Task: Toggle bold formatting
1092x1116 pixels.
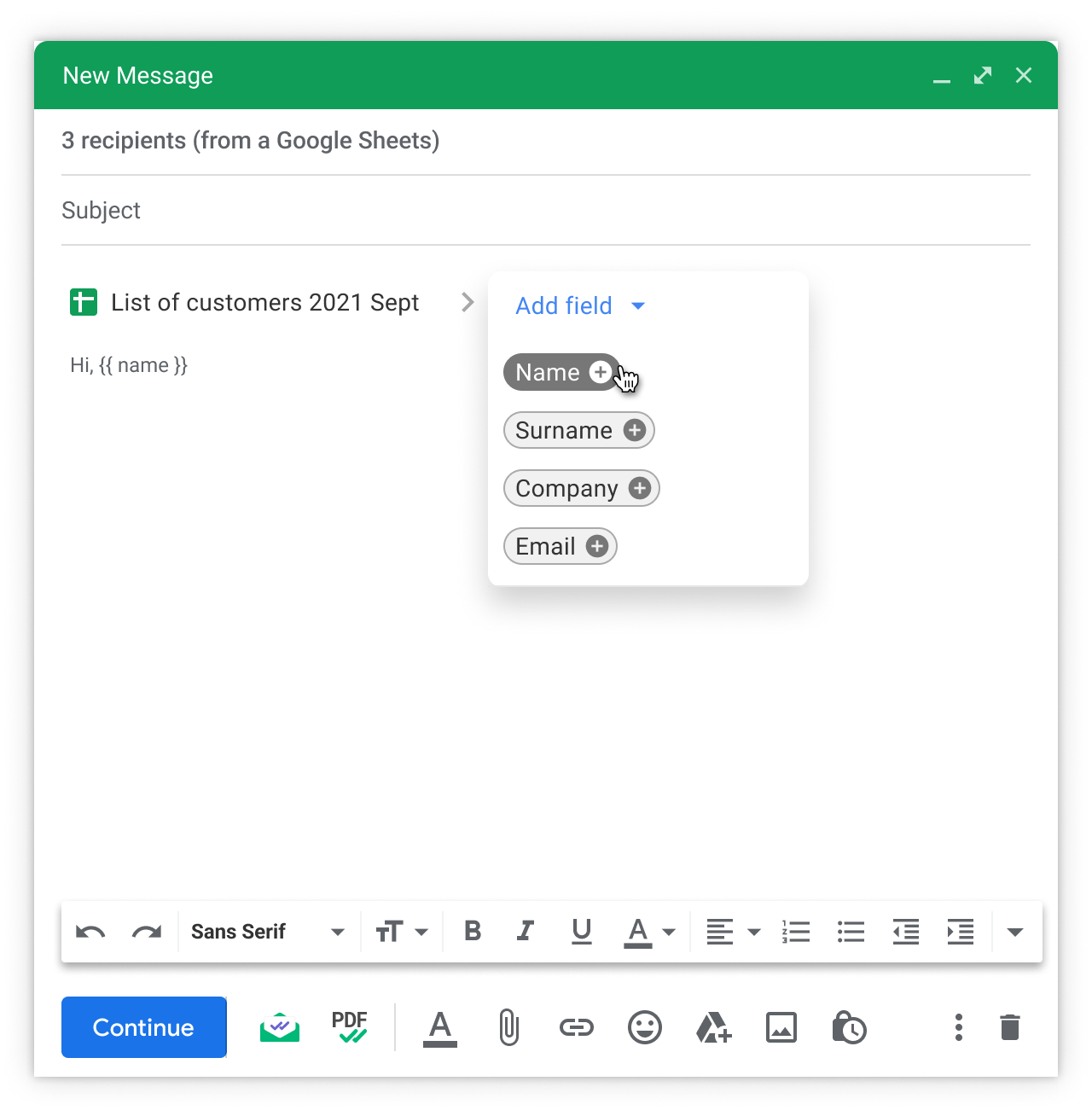Action: [x=473, y=931]
